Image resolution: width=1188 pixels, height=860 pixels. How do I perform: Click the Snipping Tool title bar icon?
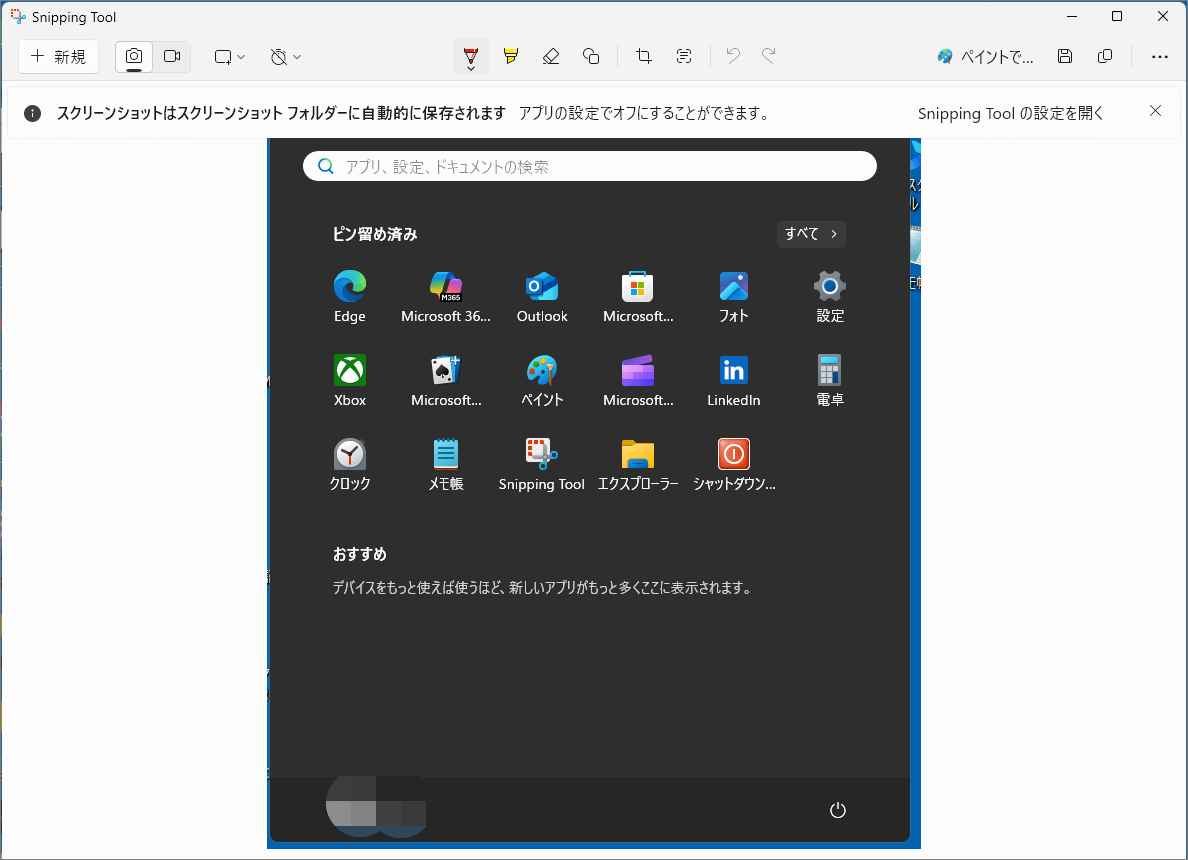[x=17, y=17]
